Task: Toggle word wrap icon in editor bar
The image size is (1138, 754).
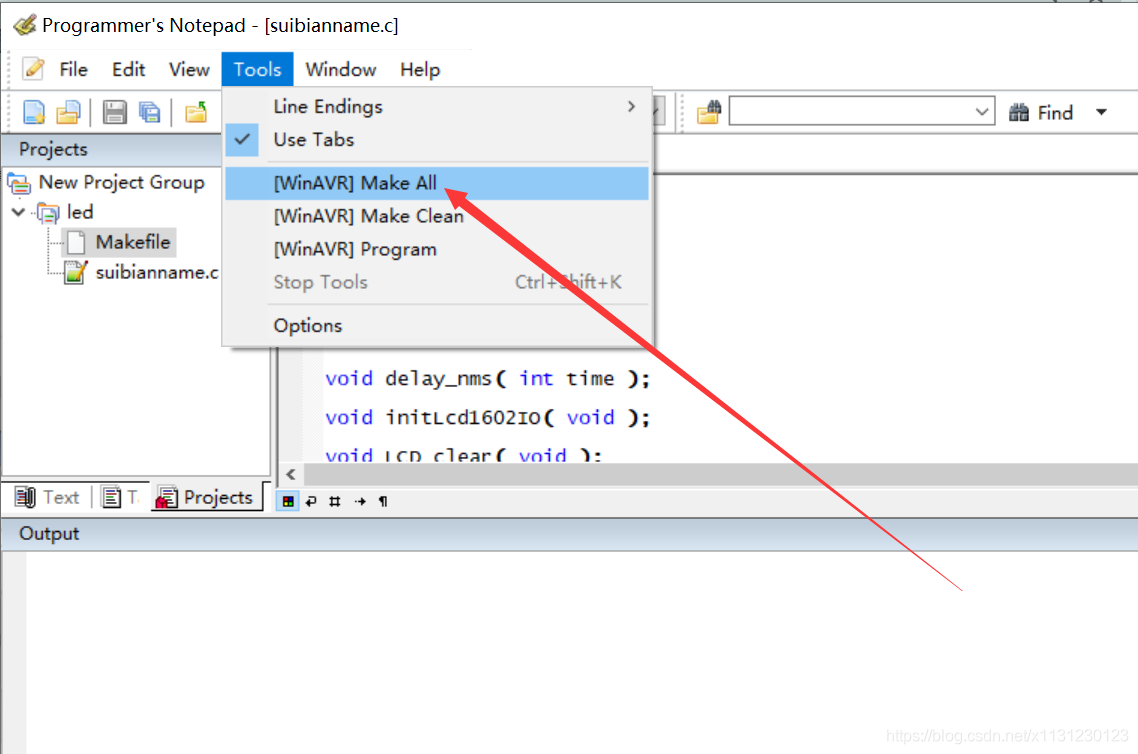Action: click(x=311, y=501)
